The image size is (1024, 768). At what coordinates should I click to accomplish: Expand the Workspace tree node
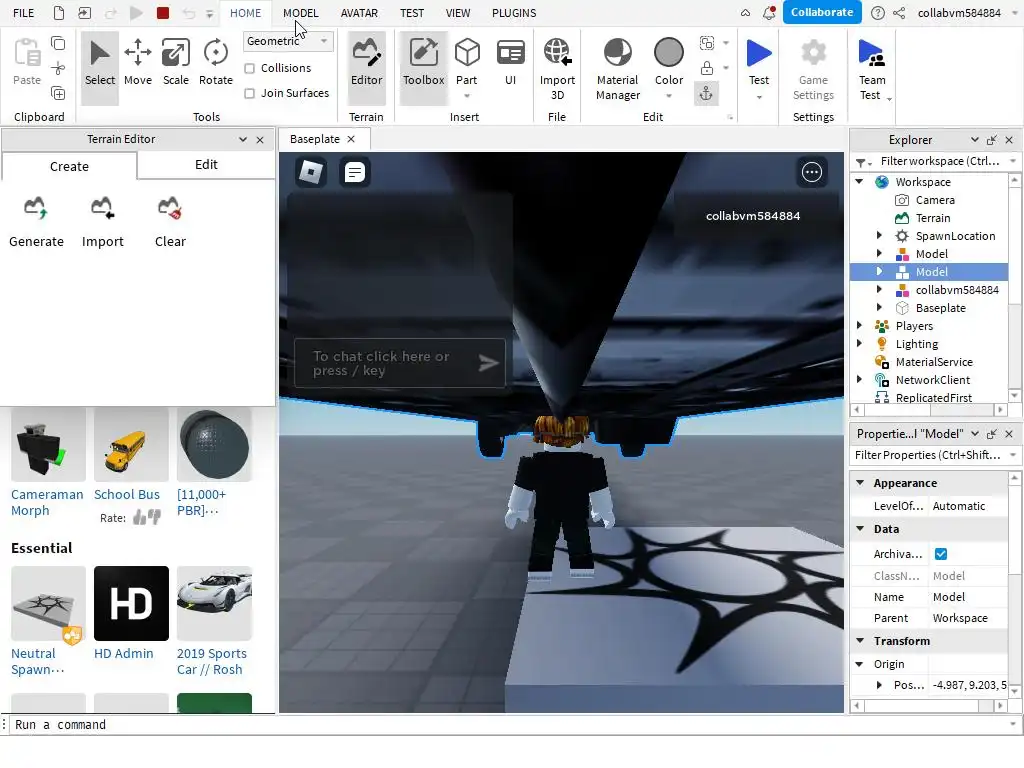859,182
